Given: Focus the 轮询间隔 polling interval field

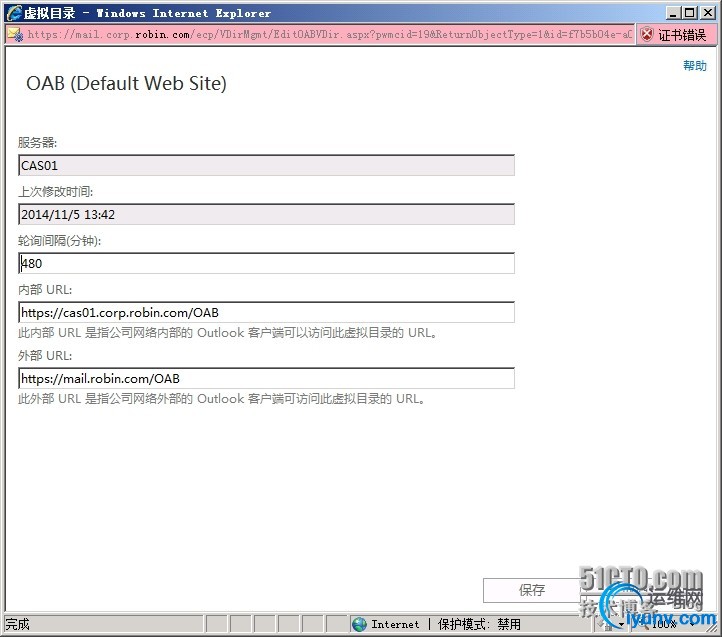Looking at the screenshot, I should [267, 263].
